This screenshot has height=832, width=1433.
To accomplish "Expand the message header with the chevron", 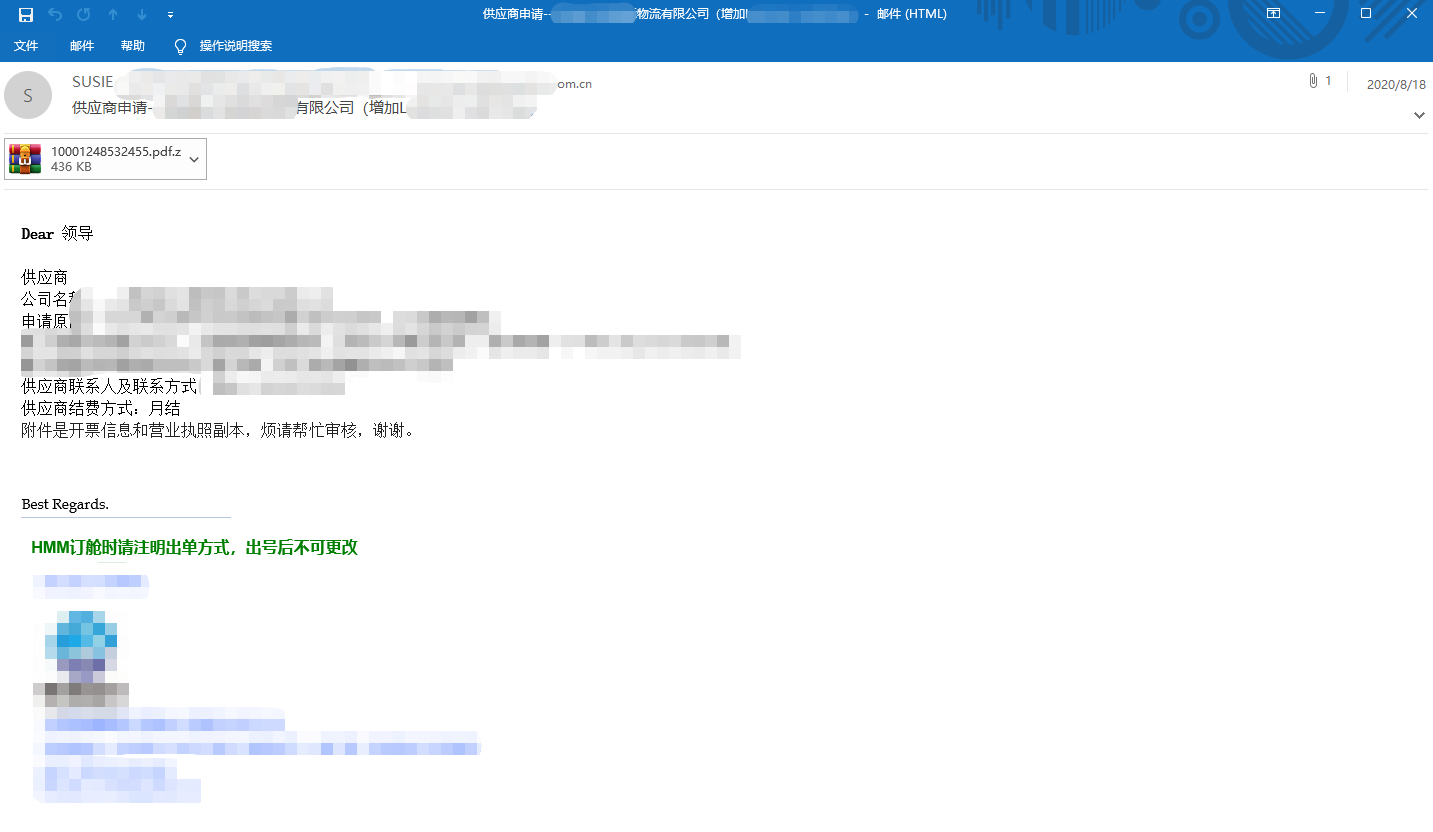I will [x=1419, y=116].
